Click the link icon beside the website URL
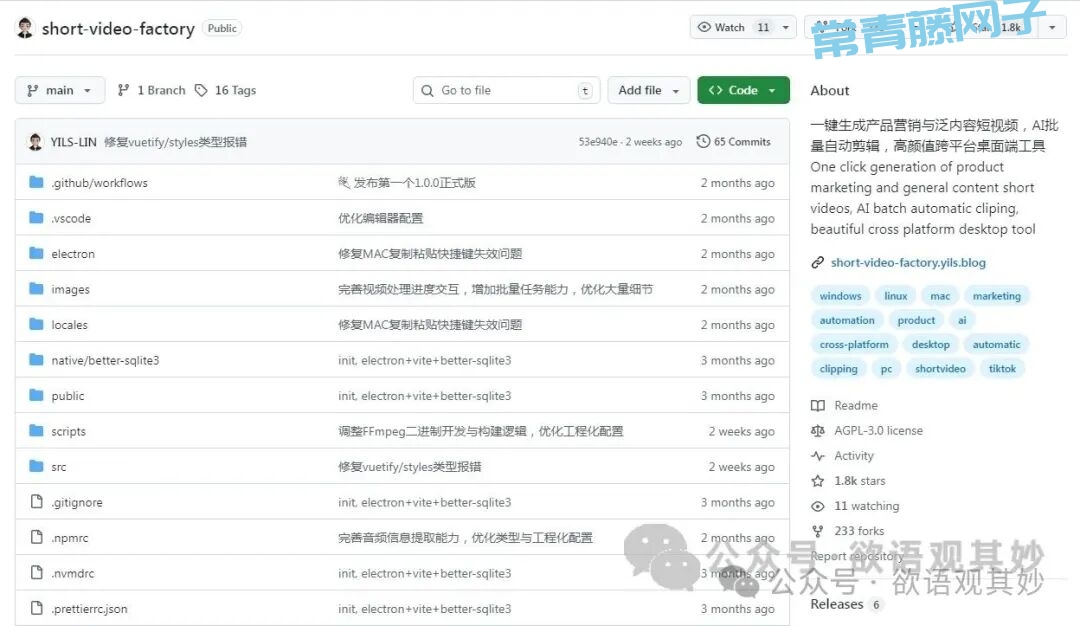Viewport: 1080px width, 626px height. [818, 263]
